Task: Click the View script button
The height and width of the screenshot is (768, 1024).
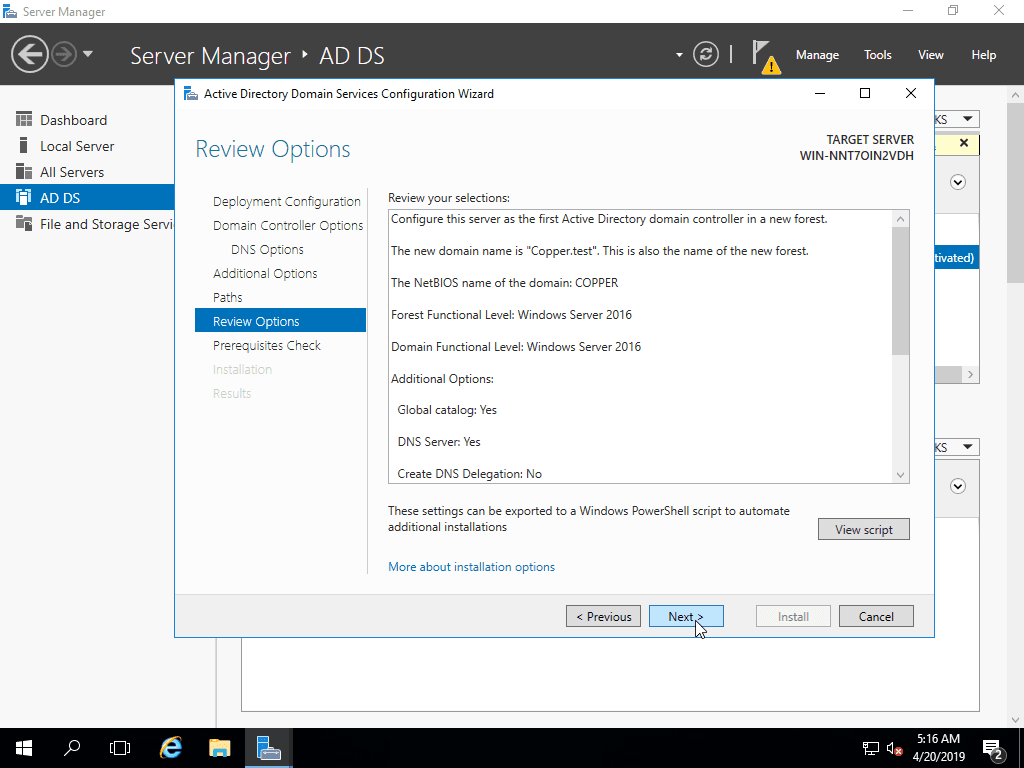Action: [863, 530]
